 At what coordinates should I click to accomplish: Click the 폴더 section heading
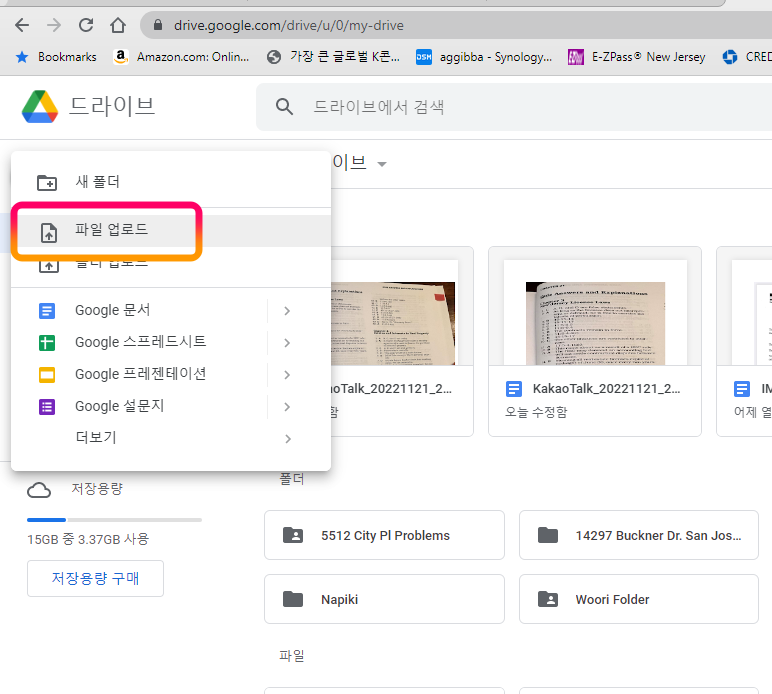[291, 479]
